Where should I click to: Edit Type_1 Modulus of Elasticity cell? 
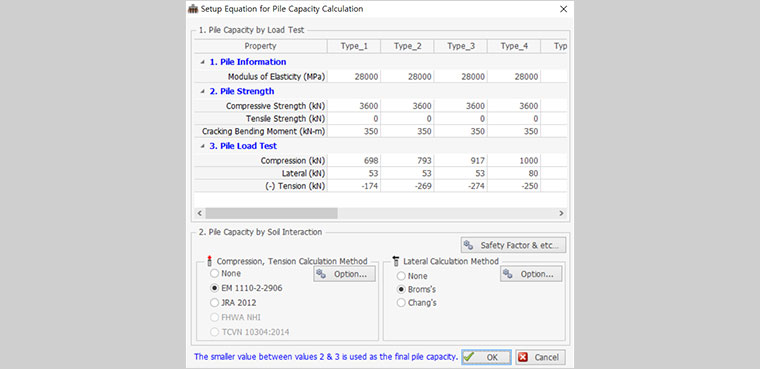(x=354, y=77)
